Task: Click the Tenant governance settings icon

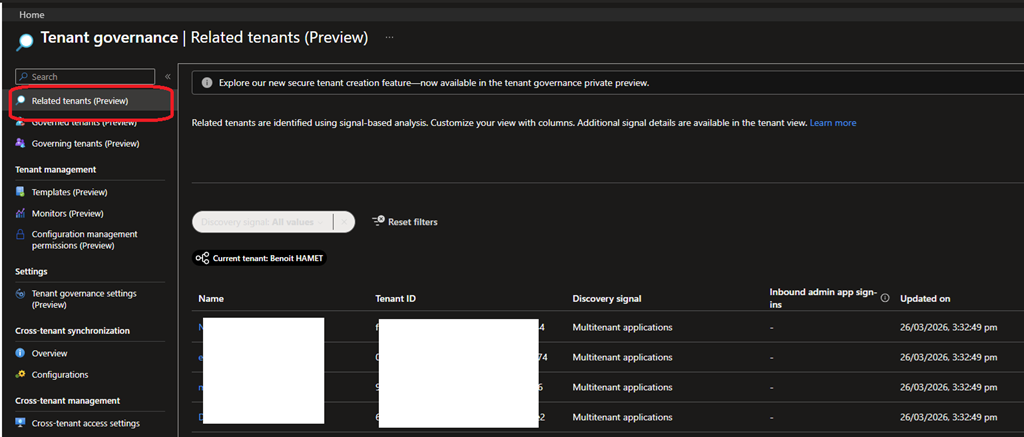Action: [x=20, y=294]
